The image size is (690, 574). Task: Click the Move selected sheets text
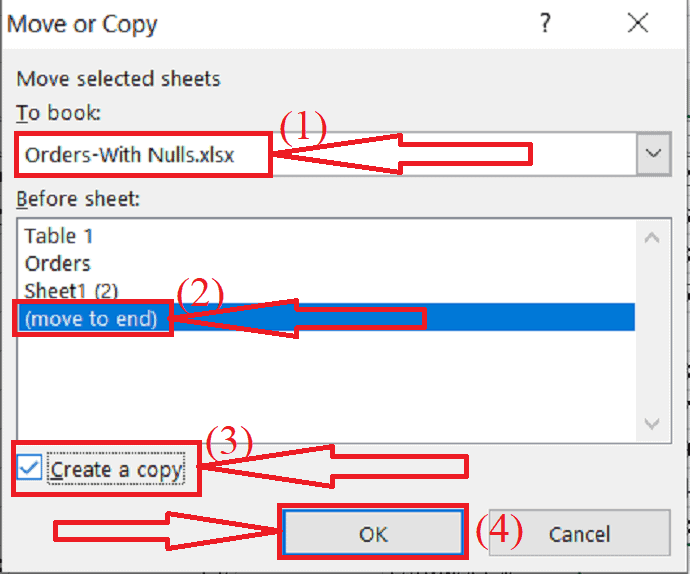(118, 78)
